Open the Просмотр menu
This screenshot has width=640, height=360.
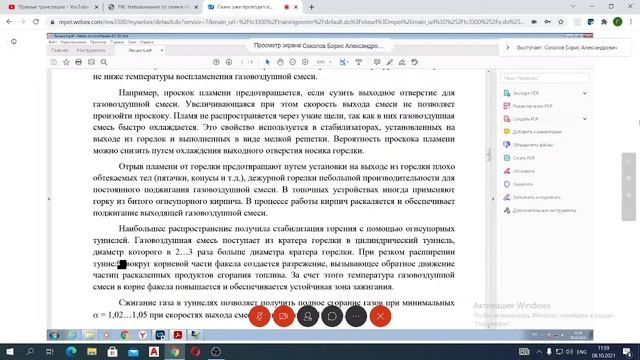point(98,42)
